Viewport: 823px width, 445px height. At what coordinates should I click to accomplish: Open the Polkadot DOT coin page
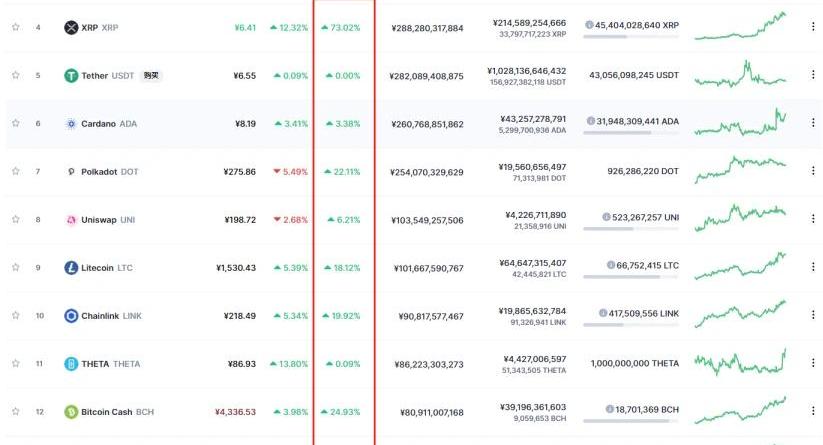point(107,172)
